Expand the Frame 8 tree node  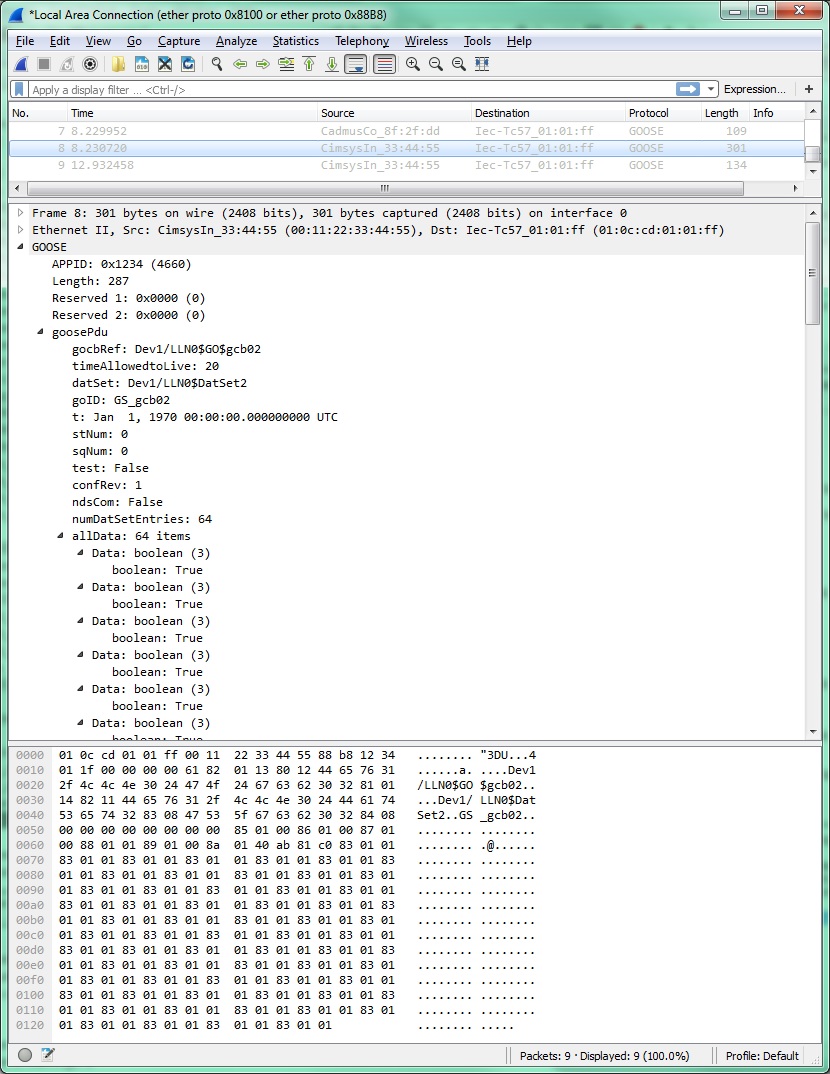coord(21,213)
